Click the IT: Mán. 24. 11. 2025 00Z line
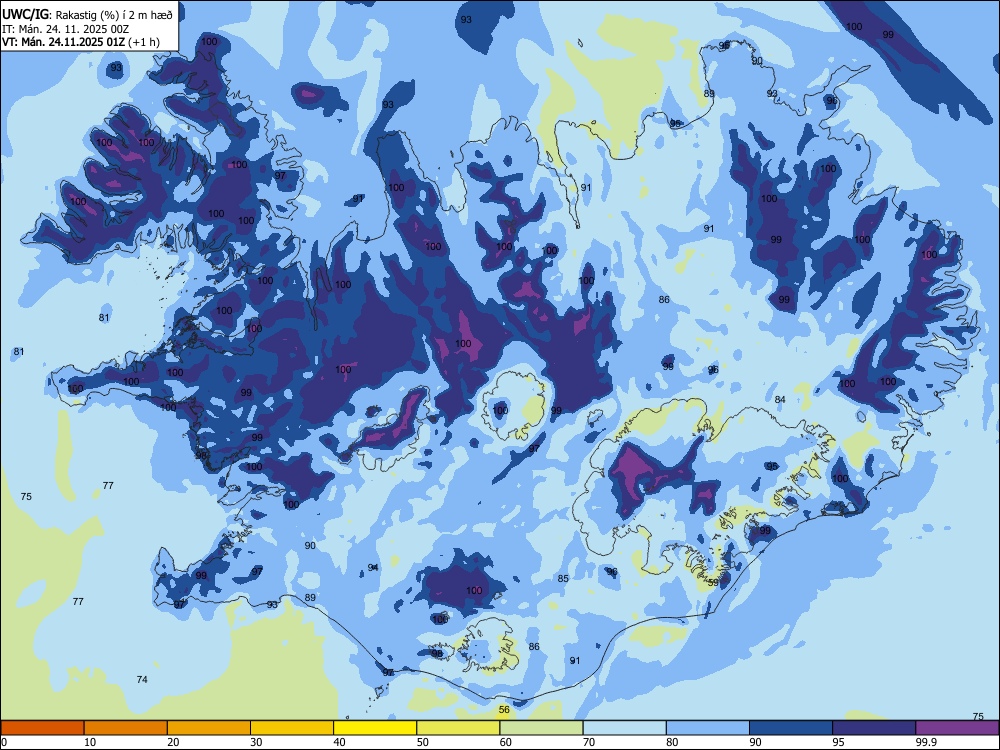The width and height of the screenshot is (1000, 750). click(x=66, y=29)
